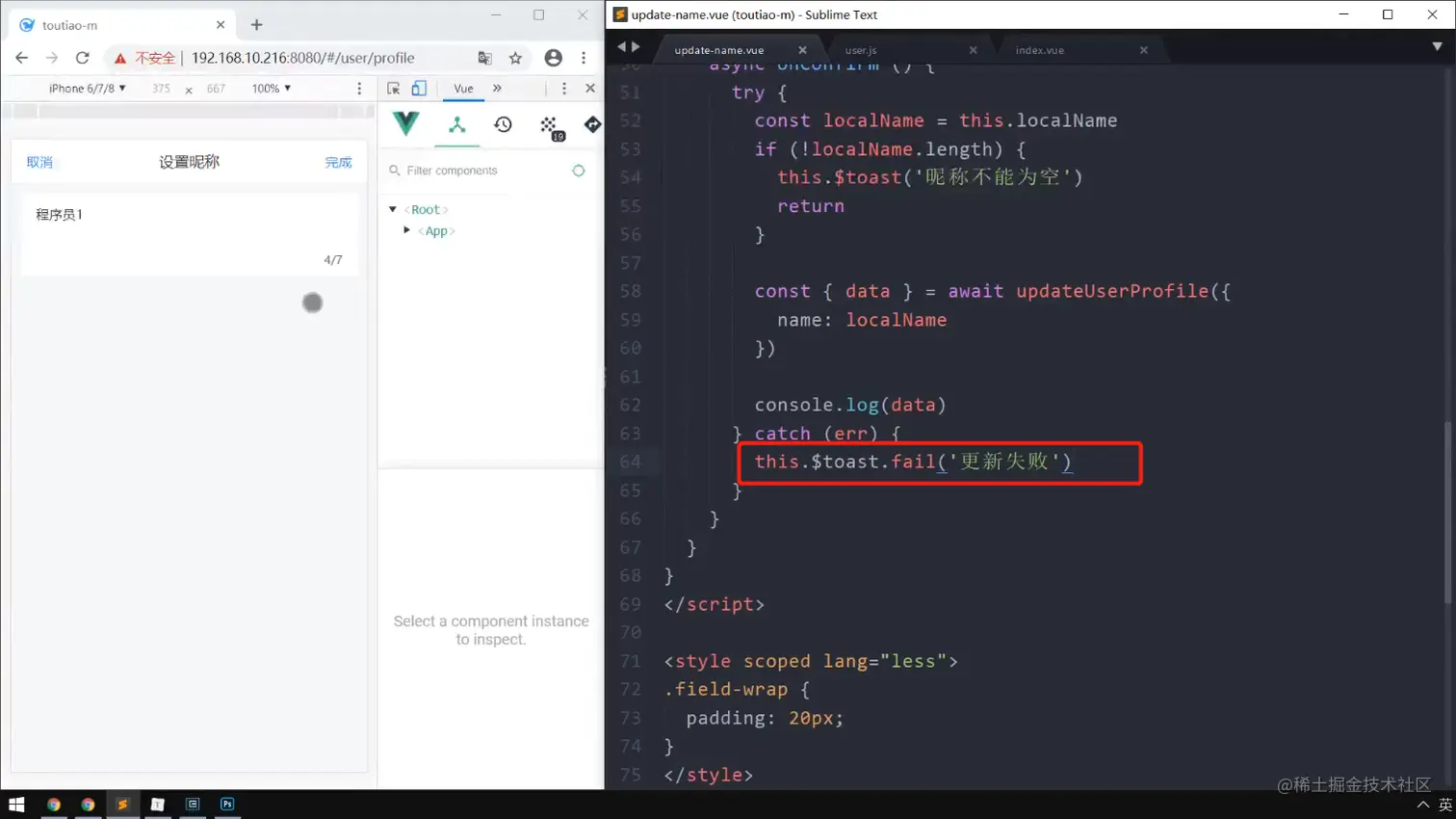Close the DevTools panel
This screenshot has height=819, width=1456.
pyautogui.click(x=590, y=89)
